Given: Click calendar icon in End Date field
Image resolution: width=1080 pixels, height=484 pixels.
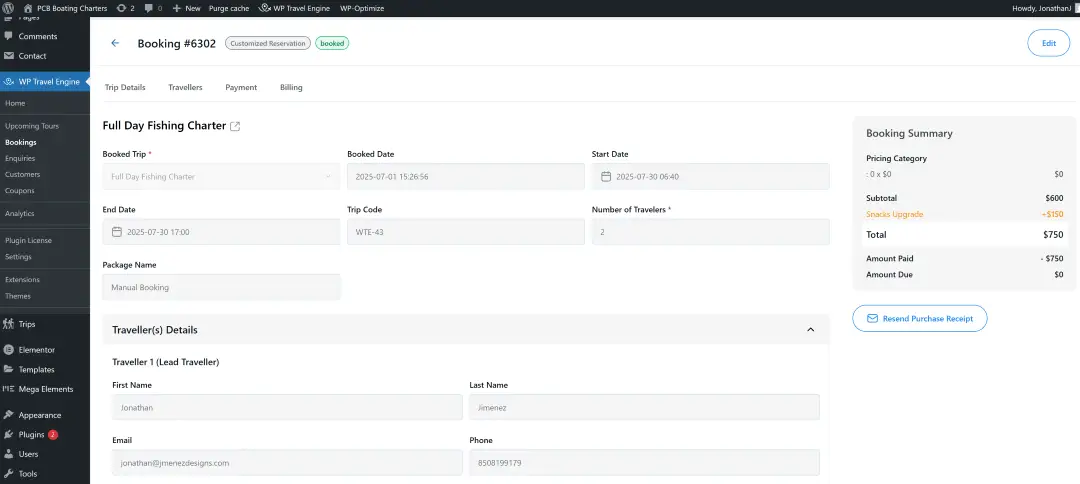Looking at the screenshot, I should (x=117, y=232).
